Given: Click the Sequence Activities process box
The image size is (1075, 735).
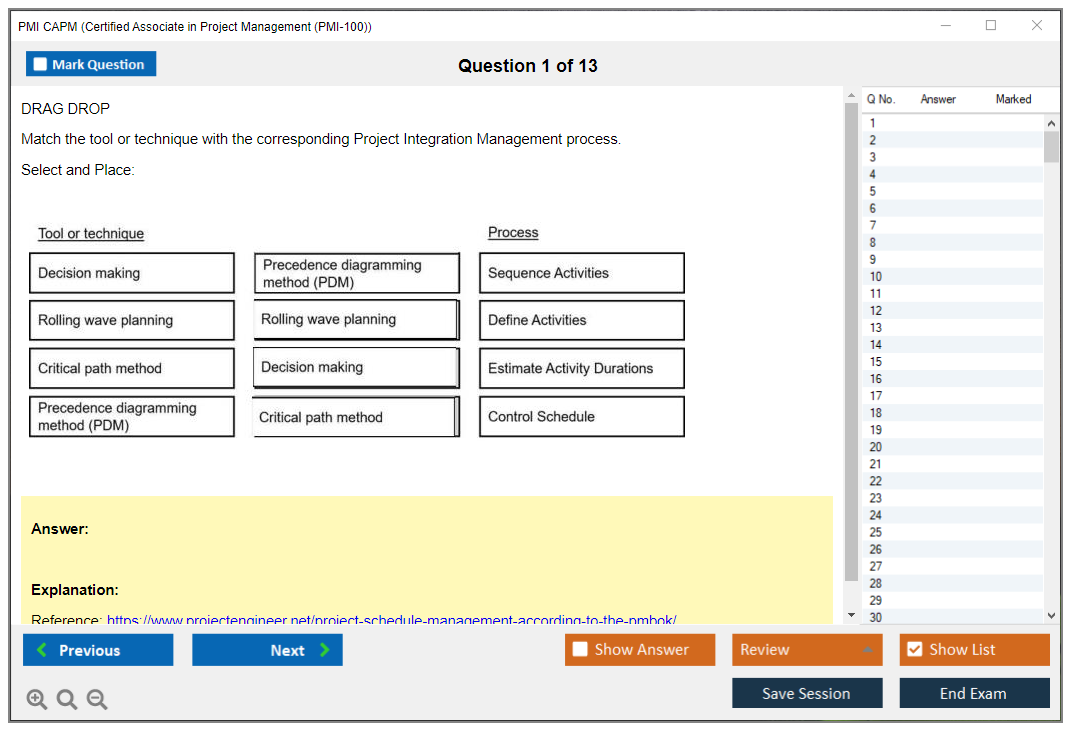Looking at the screenshot, I should pyautogui.click(x=581, y=273).
